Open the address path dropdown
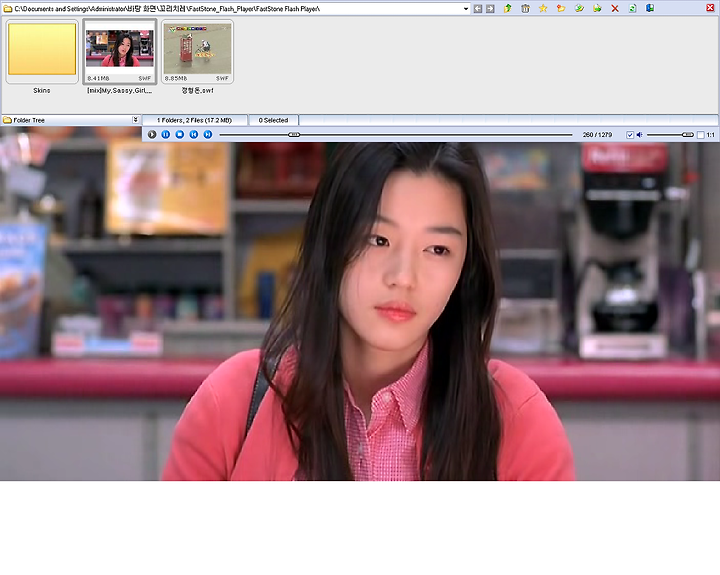The height and width of the screenshot is (575, 720). 466,9
